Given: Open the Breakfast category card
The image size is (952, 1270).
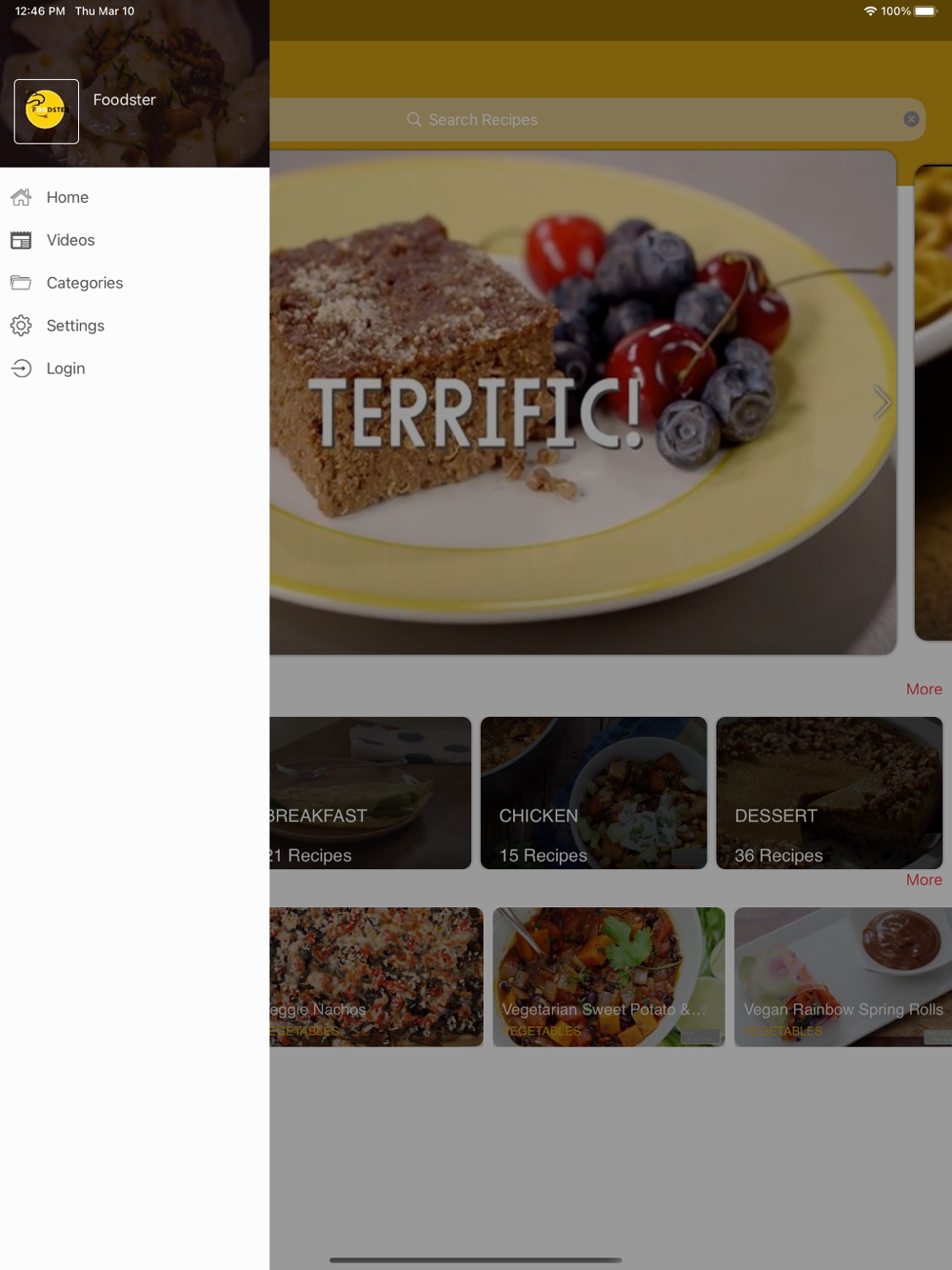Looking at the screenshot, I should click(370, 793).
